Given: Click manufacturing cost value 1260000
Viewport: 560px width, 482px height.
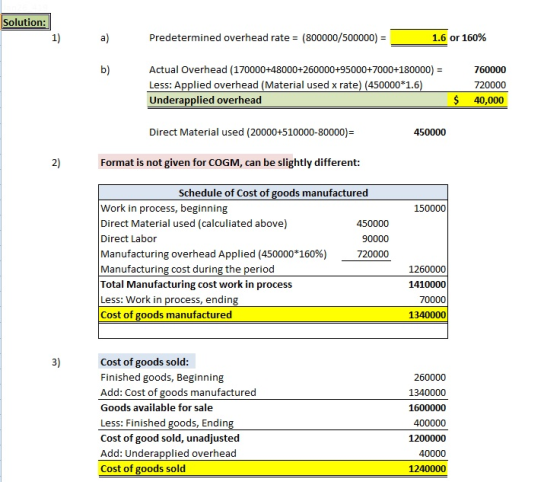Looking at the screenshot, I should tap(427, 270).
